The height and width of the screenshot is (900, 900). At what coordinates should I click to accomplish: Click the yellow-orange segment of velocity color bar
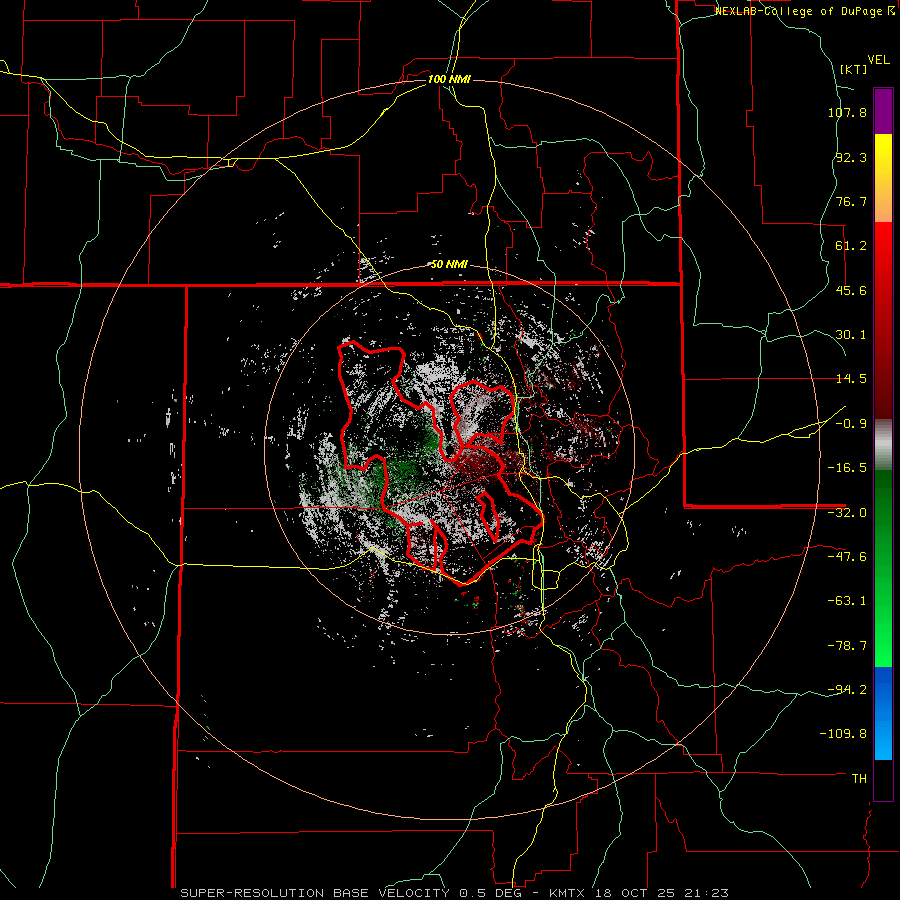coord(883,178)
